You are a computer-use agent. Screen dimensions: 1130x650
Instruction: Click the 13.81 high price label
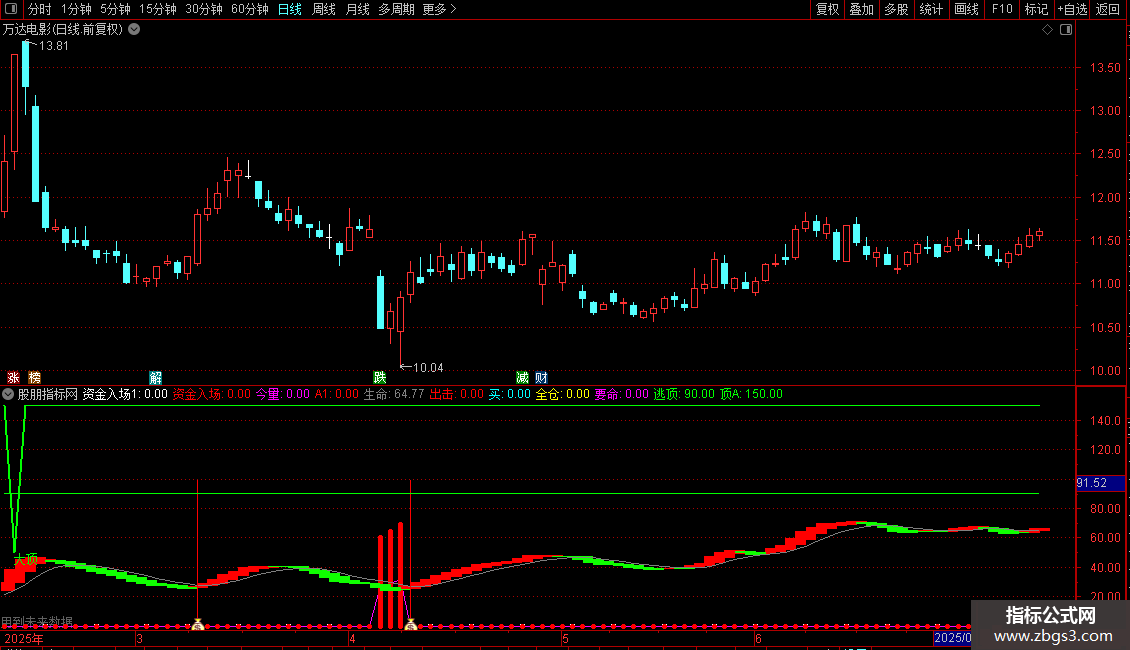[x=53, y=46]
